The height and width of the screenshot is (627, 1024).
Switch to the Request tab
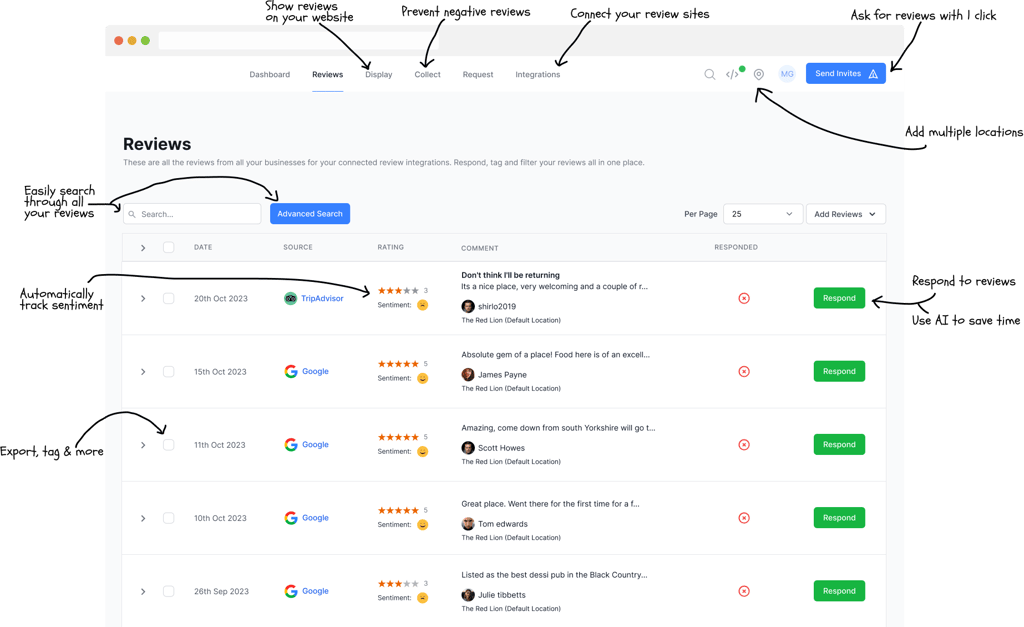click(478, 74)
